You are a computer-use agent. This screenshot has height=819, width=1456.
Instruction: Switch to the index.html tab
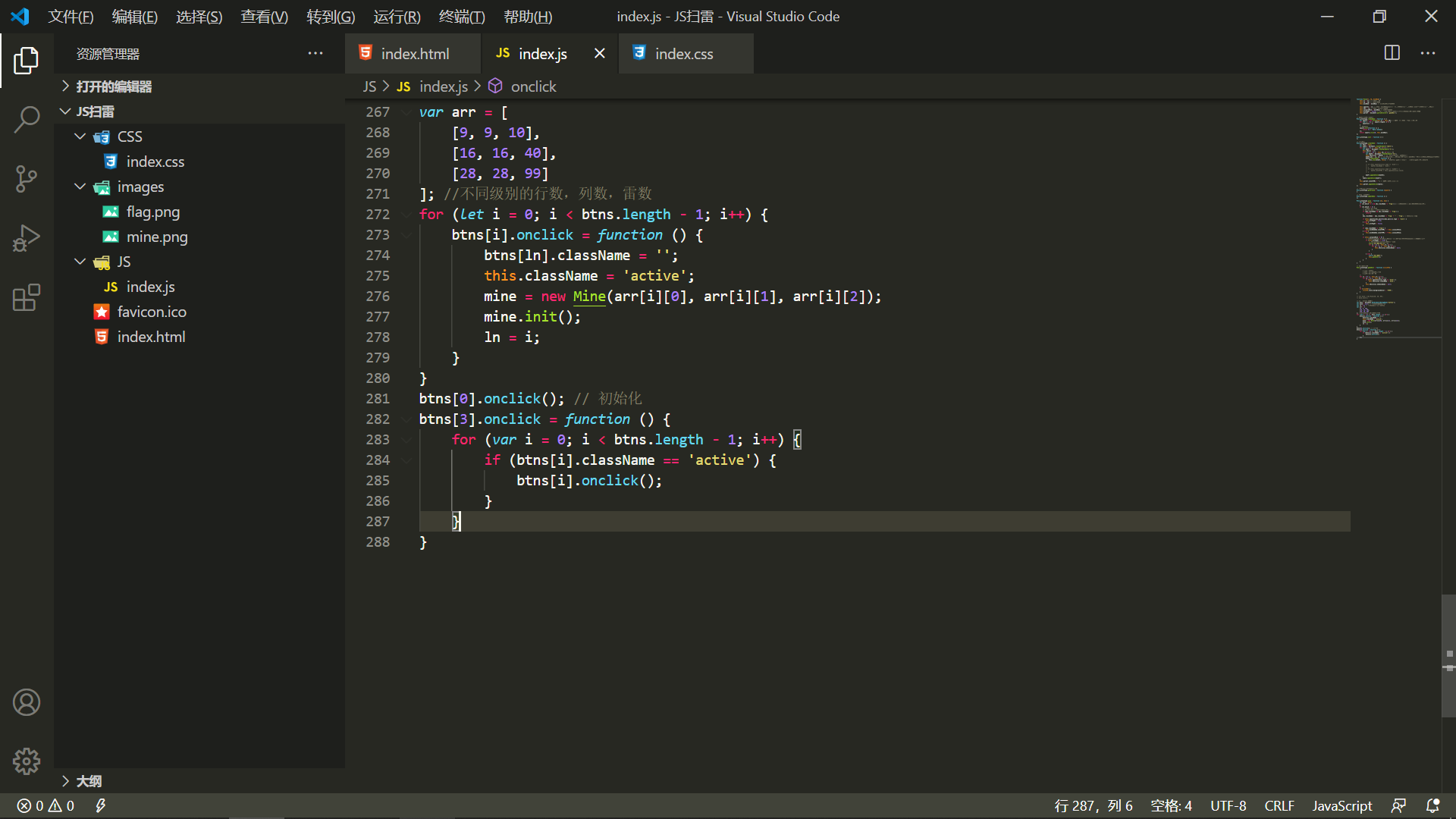(x=413, y=54)
